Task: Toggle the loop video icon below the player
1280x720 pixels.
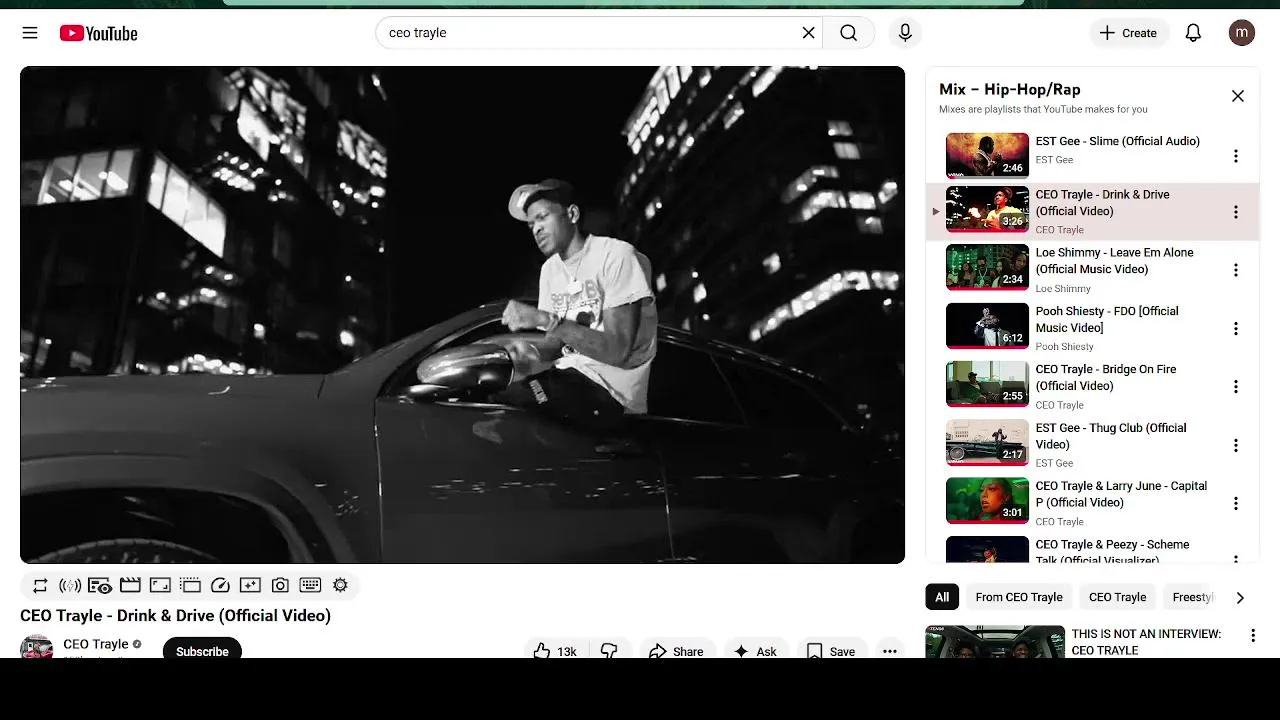Action: point(40,585)
